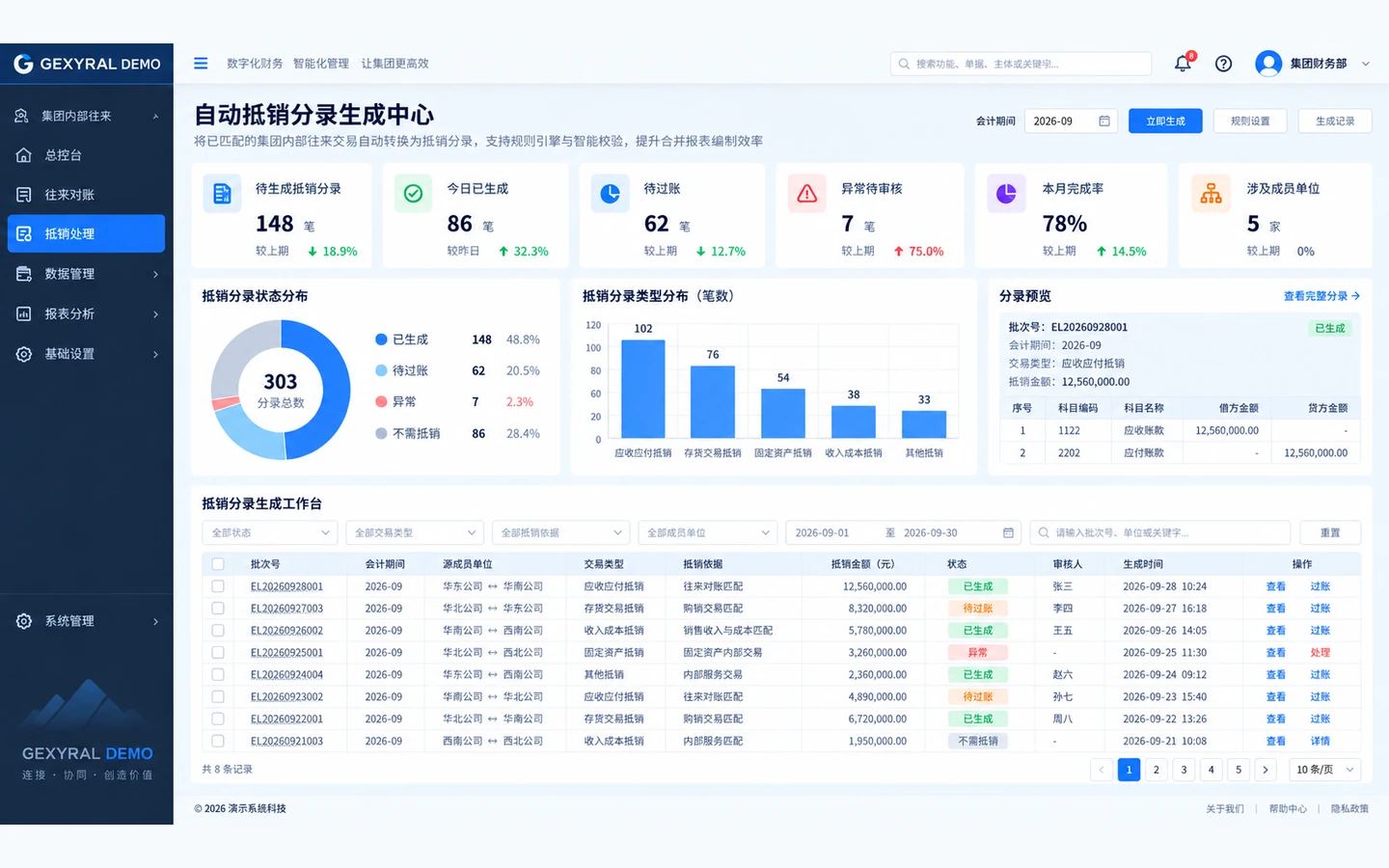The height and width of the screenshot is (868, 1389).
Task: Click the 规则设置 button
Action: [1250, 122]
